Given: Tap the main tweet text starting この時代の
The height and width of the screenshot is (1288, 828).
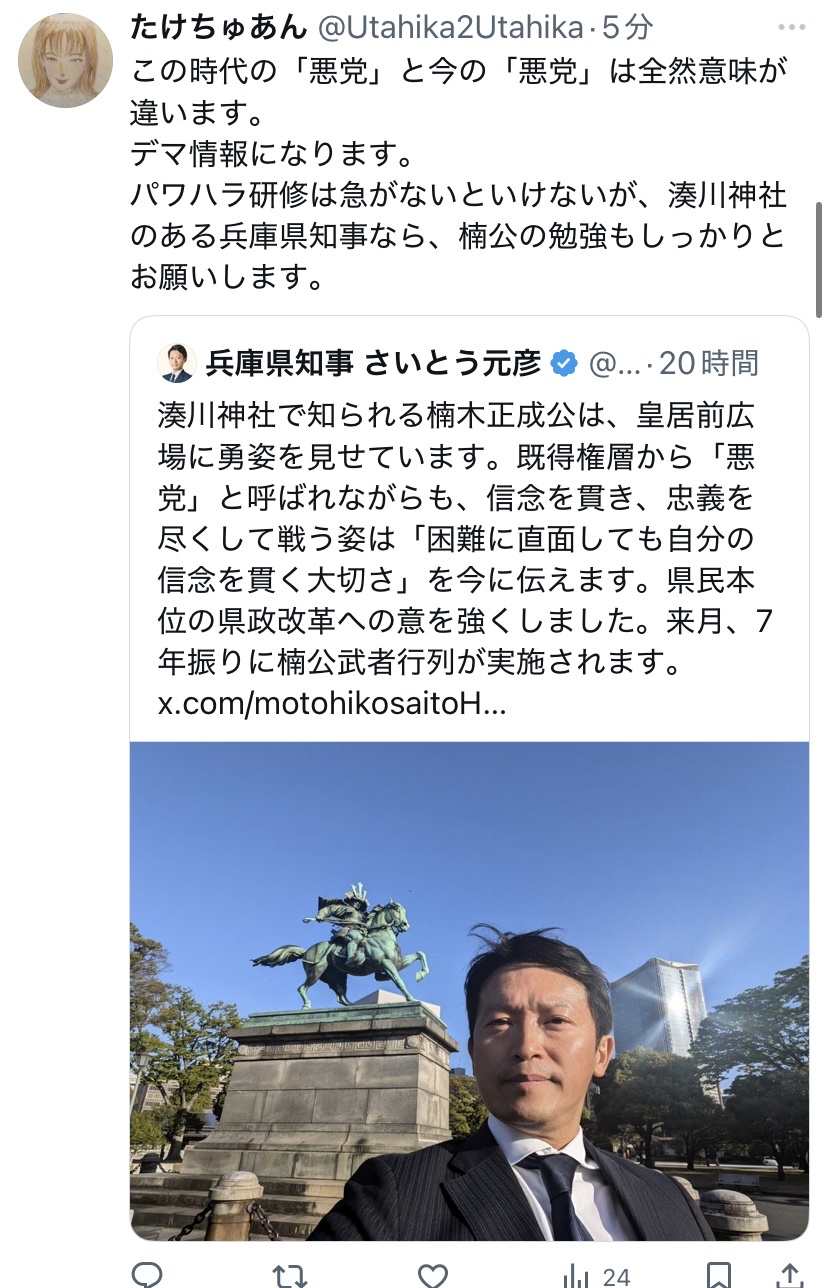Looking at the screenshot, I should point(458,170).
